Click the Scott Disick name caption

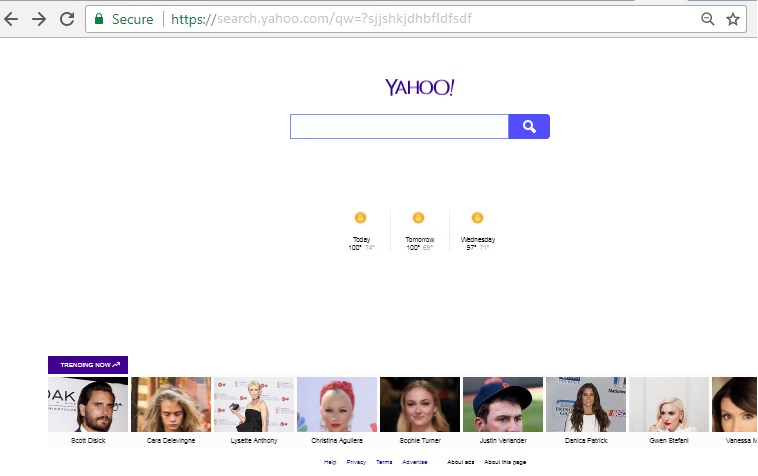click(x=88, y=440)
